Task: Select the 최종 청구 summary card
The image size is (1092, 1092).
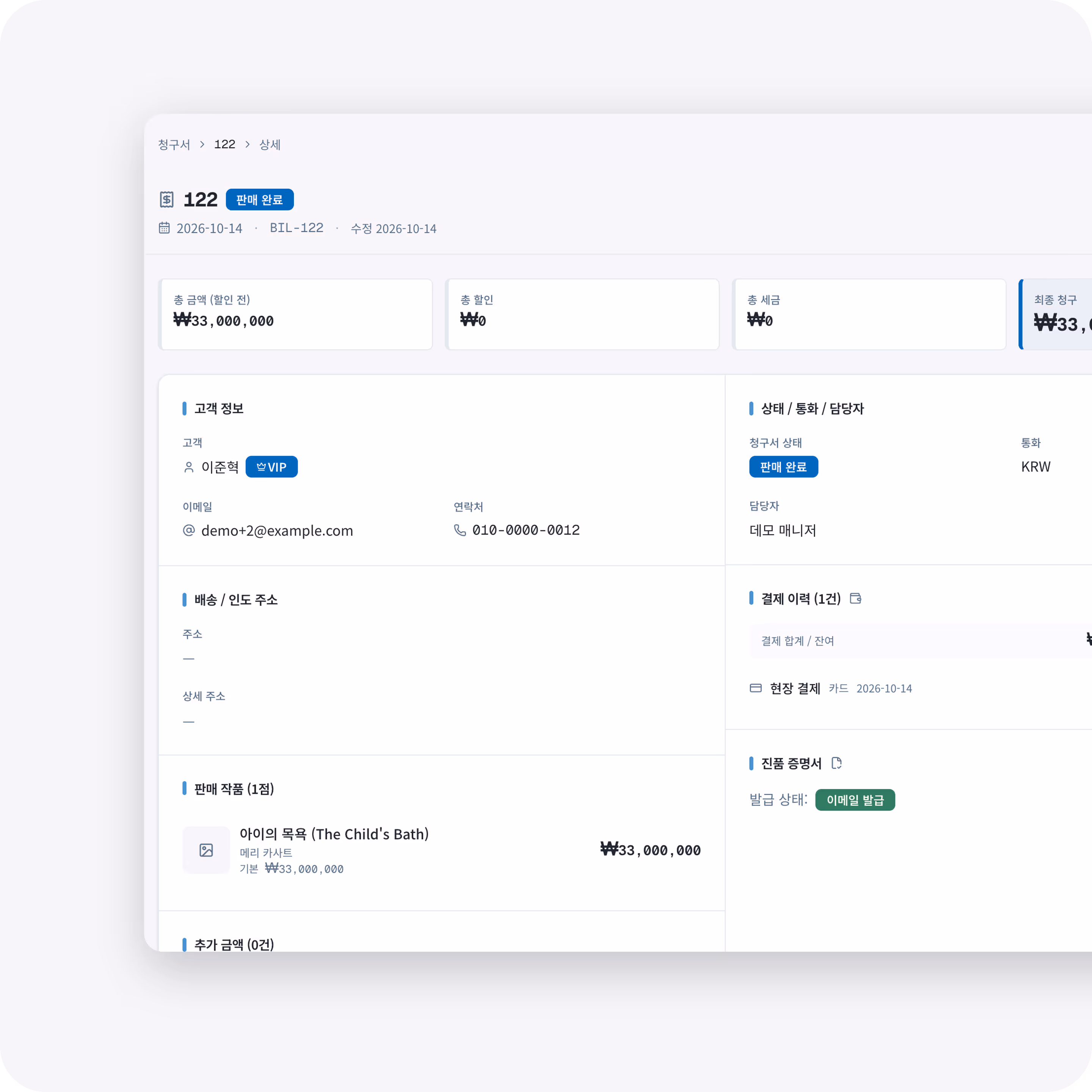Action: (1055, 314)
